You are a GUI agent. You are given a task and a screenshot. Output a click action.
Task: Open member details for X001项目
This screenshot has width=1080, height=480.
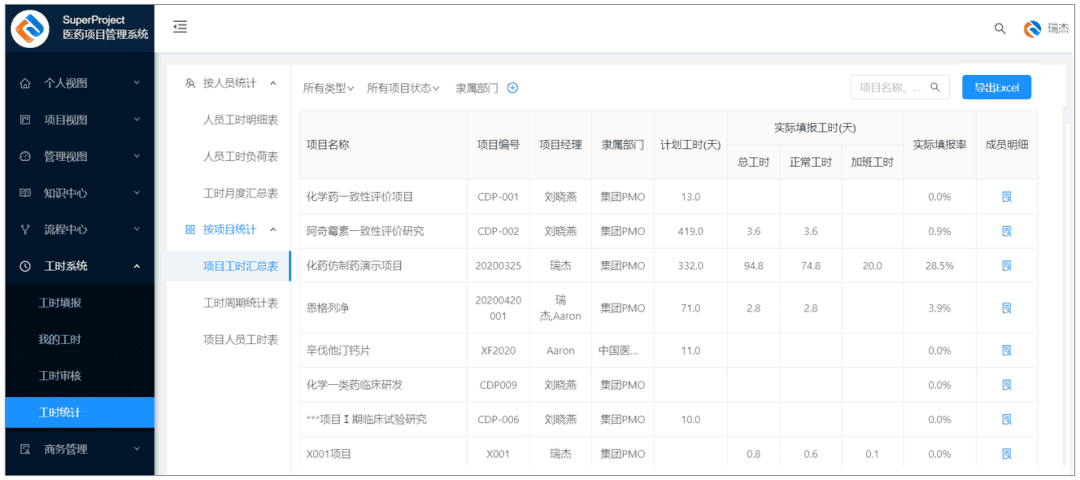[1006, 454]
